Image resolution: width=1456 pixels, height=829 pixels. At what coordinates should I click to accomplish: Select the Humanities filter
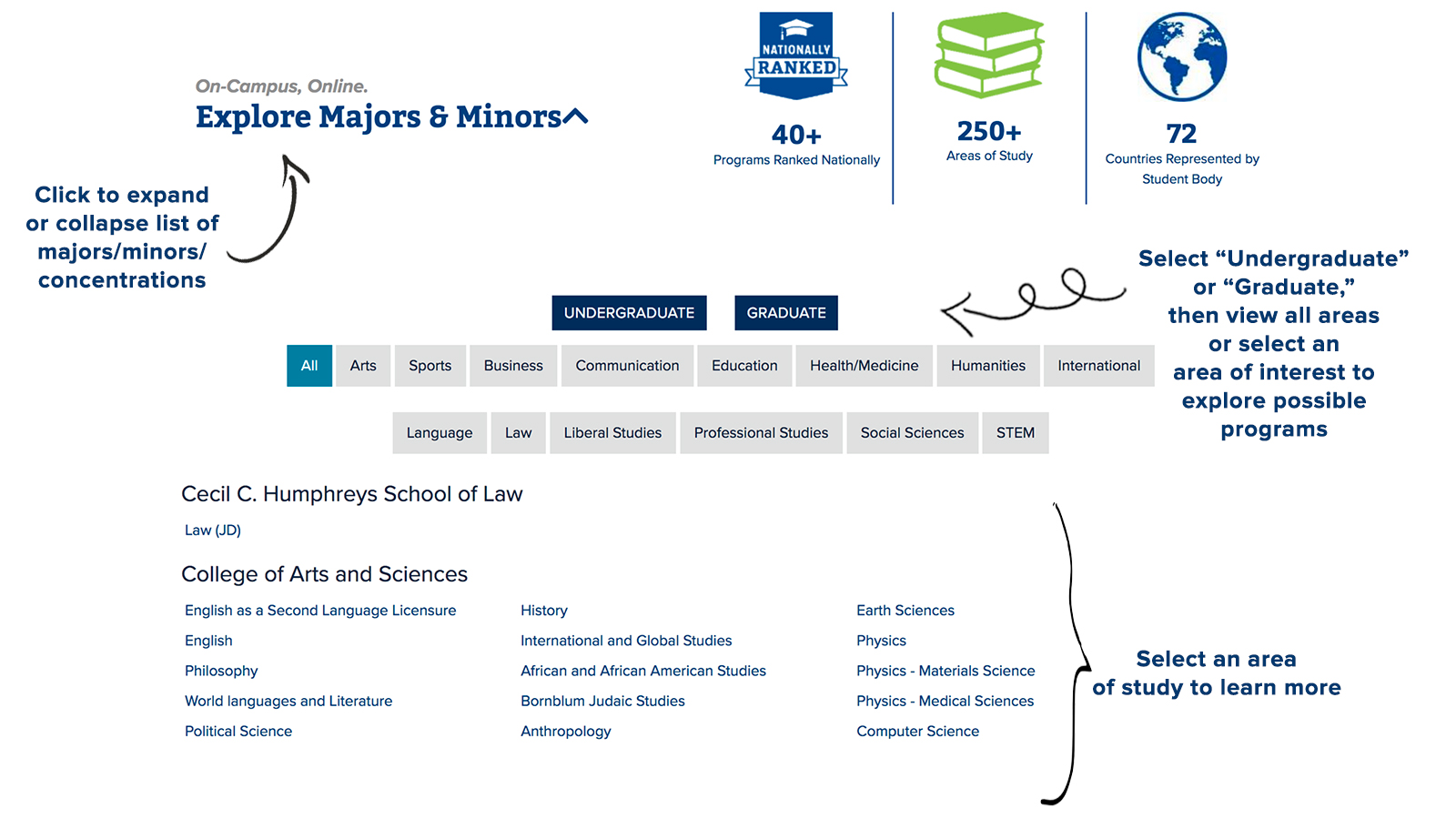tap(988, 365)
